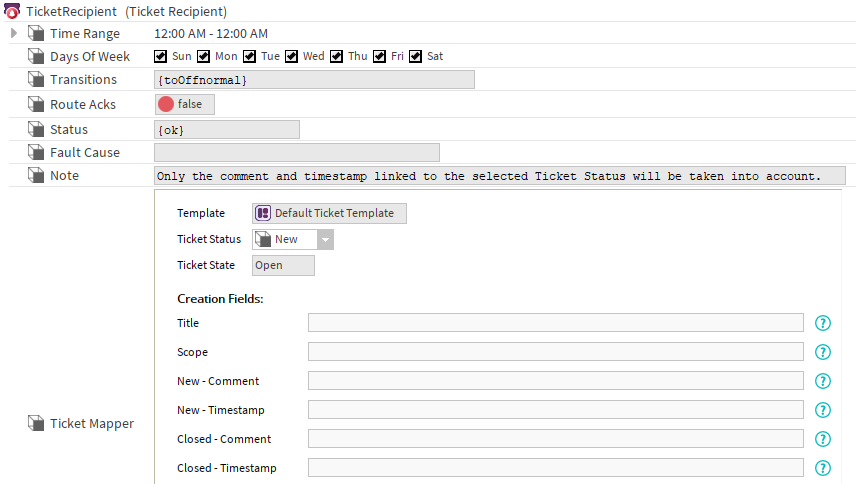Uncheck the Wed day checkbox

[x=292, y=56]
